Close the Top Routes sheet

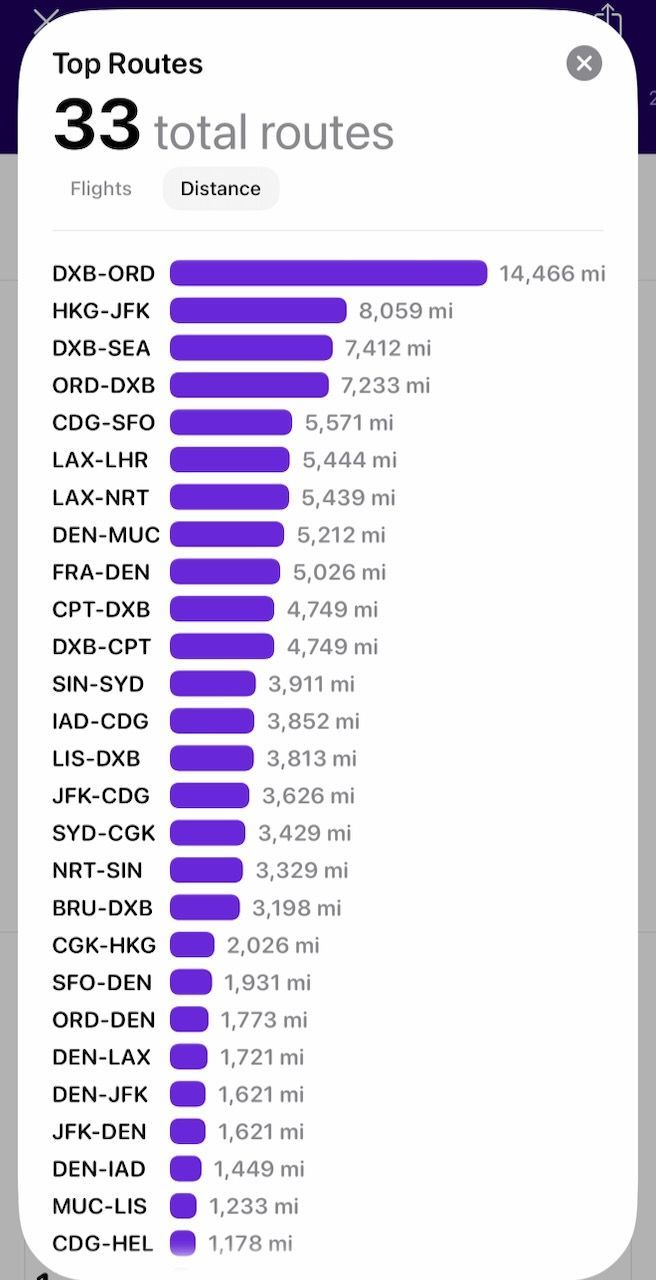click(584, 64)
